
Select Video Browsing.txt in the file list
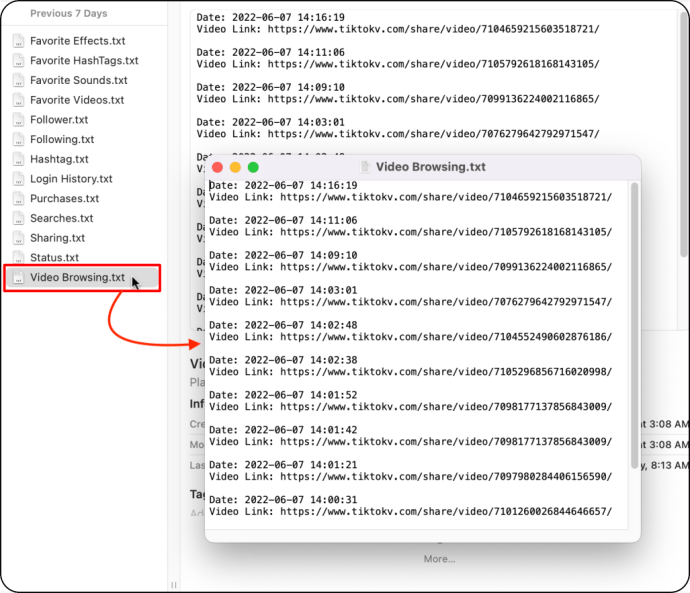point(83,278)
